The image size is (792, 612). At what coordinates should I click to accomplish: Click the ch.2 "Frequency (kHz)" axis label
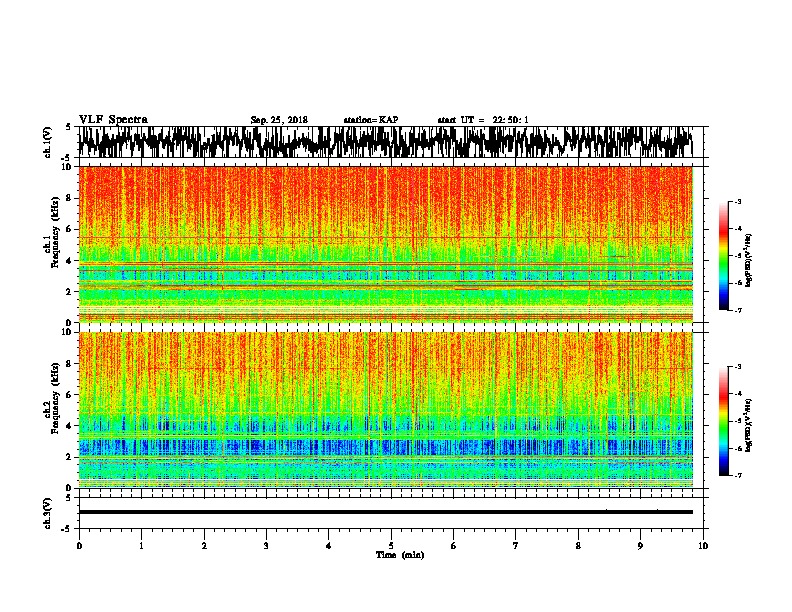tap(56, 398)
